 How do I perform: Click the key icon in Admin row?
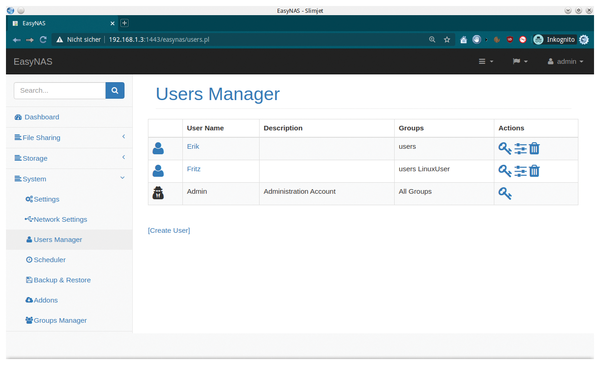(x=505, y=193)
